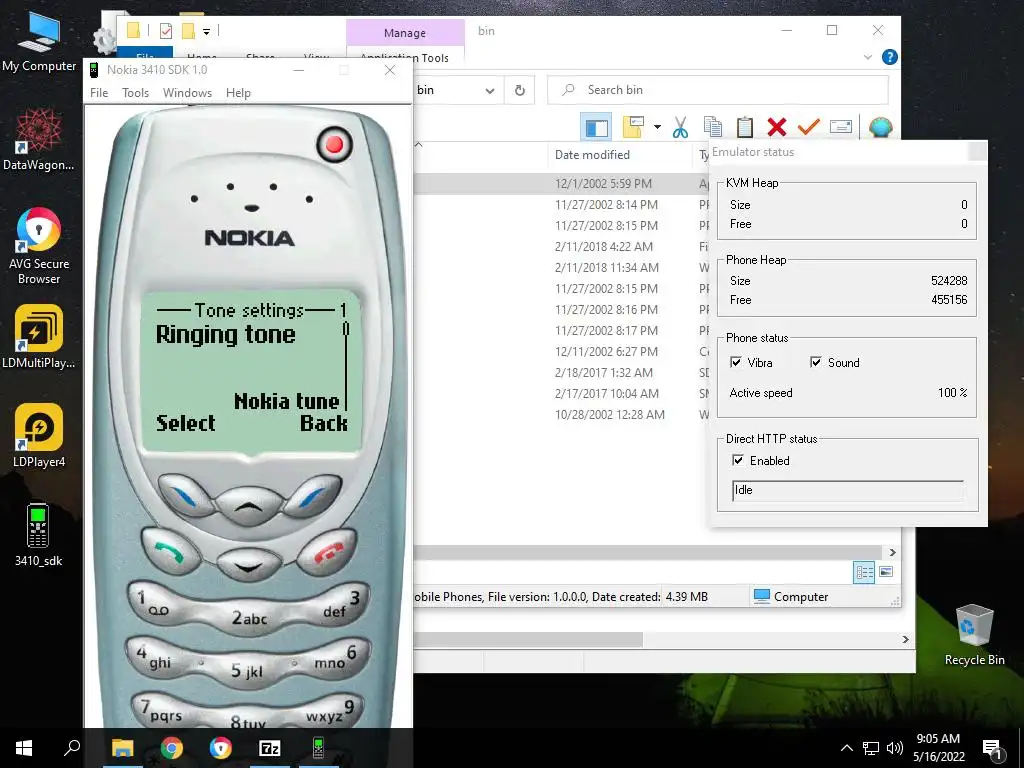This screenshot has height=768, width=1024.
Task: Tap the 9 wxyz key on the keypad
Action: point(333,711)
